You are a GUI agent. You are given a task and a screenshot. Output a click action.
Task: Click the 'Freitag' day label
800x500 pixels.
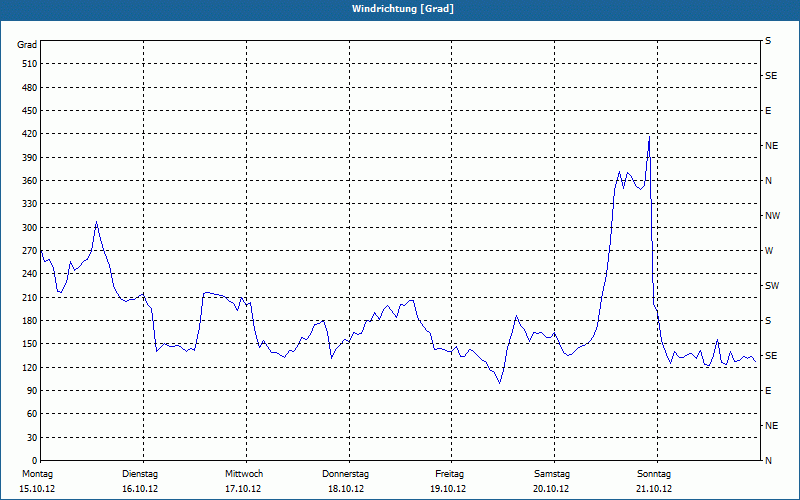tap(449, 474)
